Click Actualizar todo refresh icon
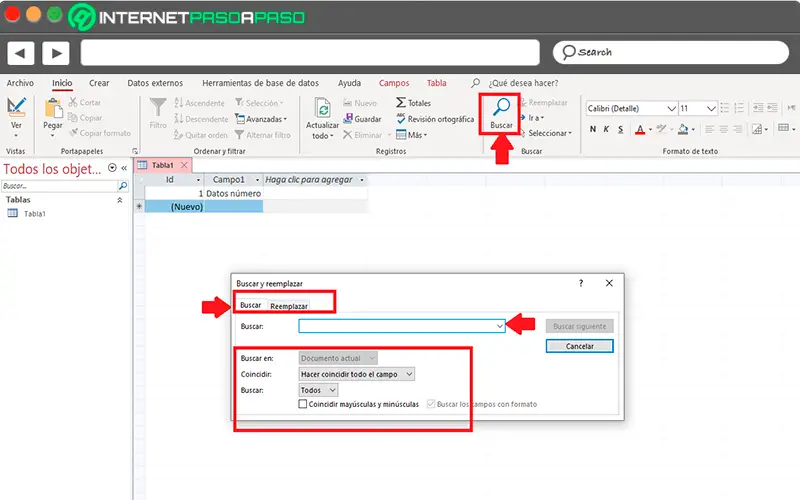800x500 pixels. (322, 108)
